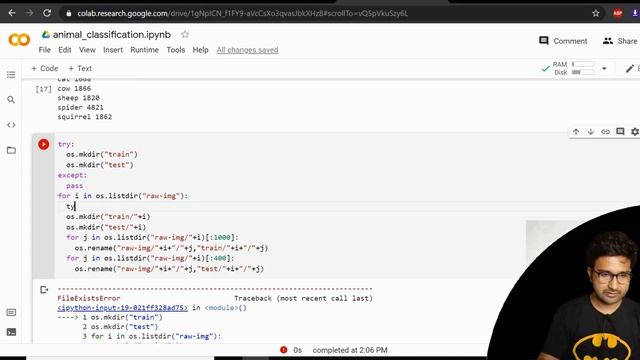Image resolution: width=640 pixels, height=360 pixels.
Task: Add a comment to the cell icon
Action: (x=620, y=131)
